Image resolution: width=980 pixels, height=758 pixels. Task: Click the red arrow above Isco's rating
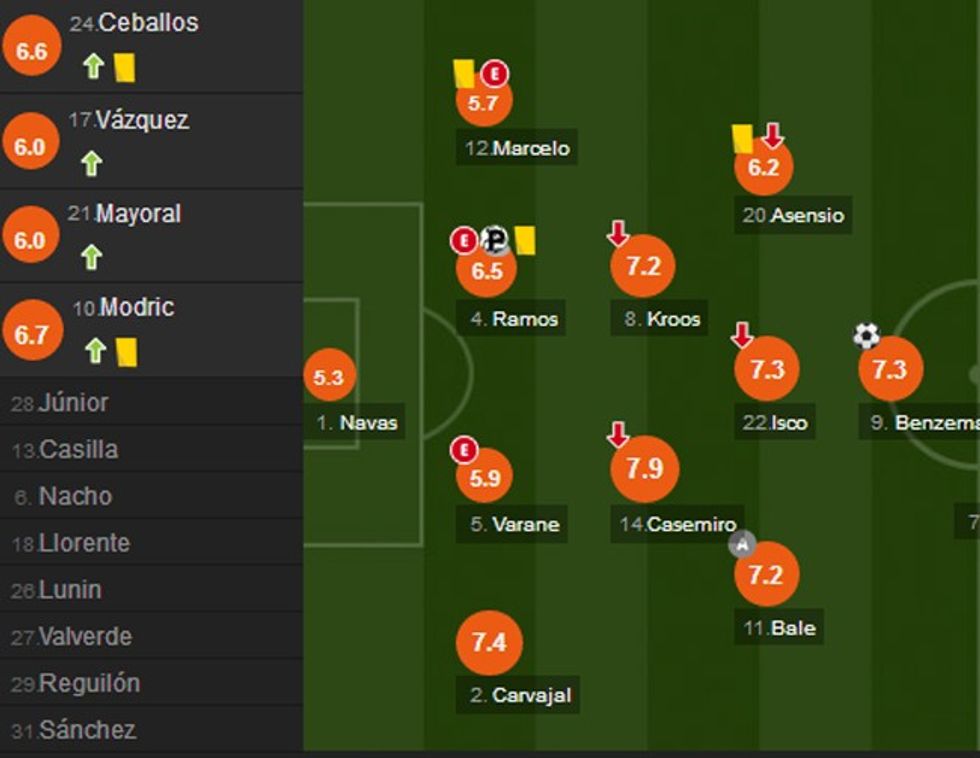point(742,335)
